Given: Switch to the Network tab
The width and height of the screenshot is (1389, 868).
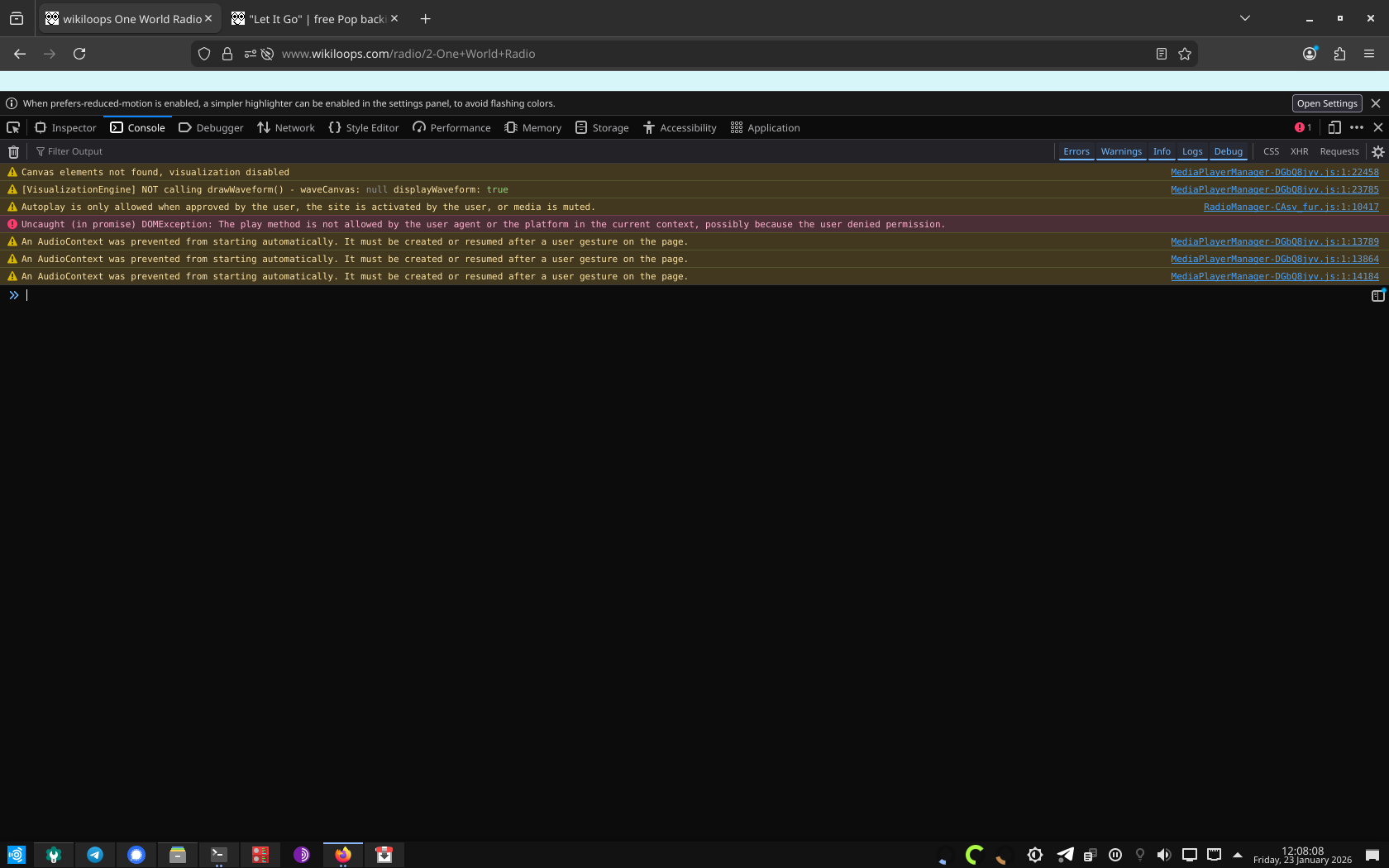Looking at the screenshot, I should (x=286, y=127).
